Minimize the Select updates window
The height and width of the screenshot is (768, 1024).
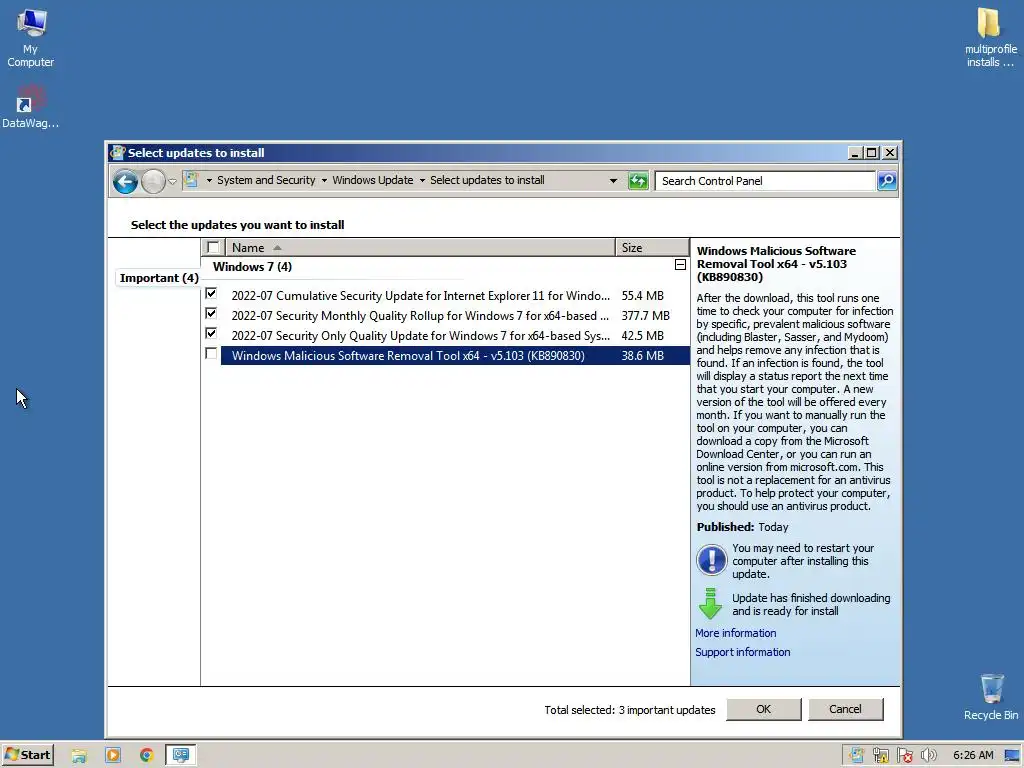point(855,153)
